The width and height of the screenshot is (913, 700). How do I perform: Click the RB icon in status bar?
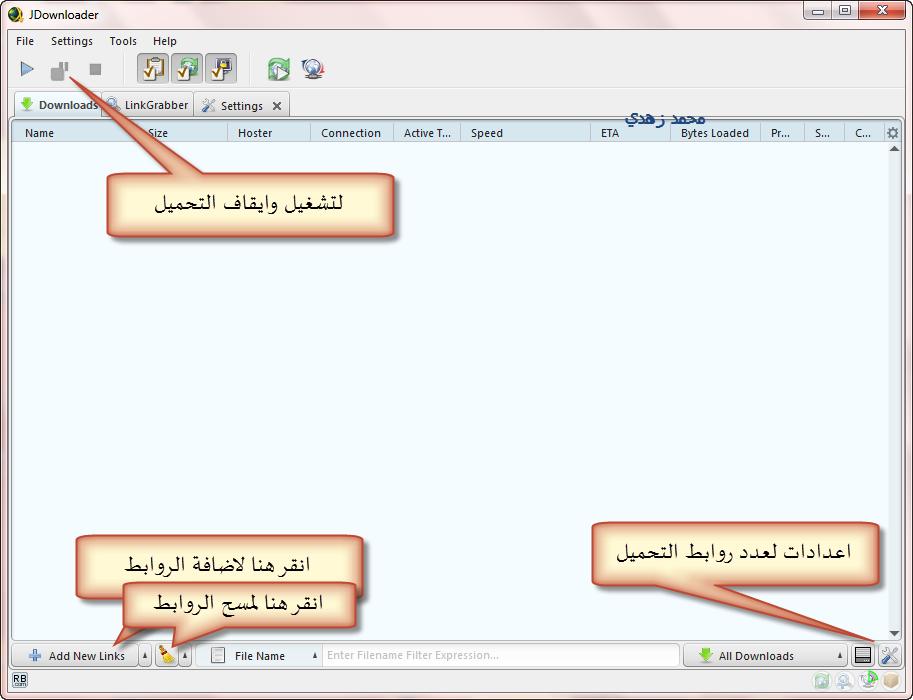click(x=20, y=680)
